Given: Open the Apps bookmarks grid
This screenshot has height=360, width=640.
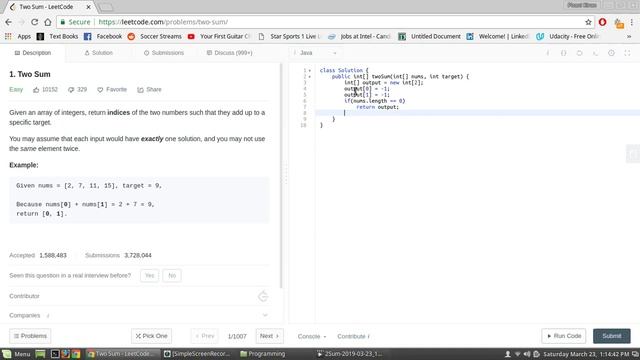Looking at the screenshot, I should coord(18,36).
